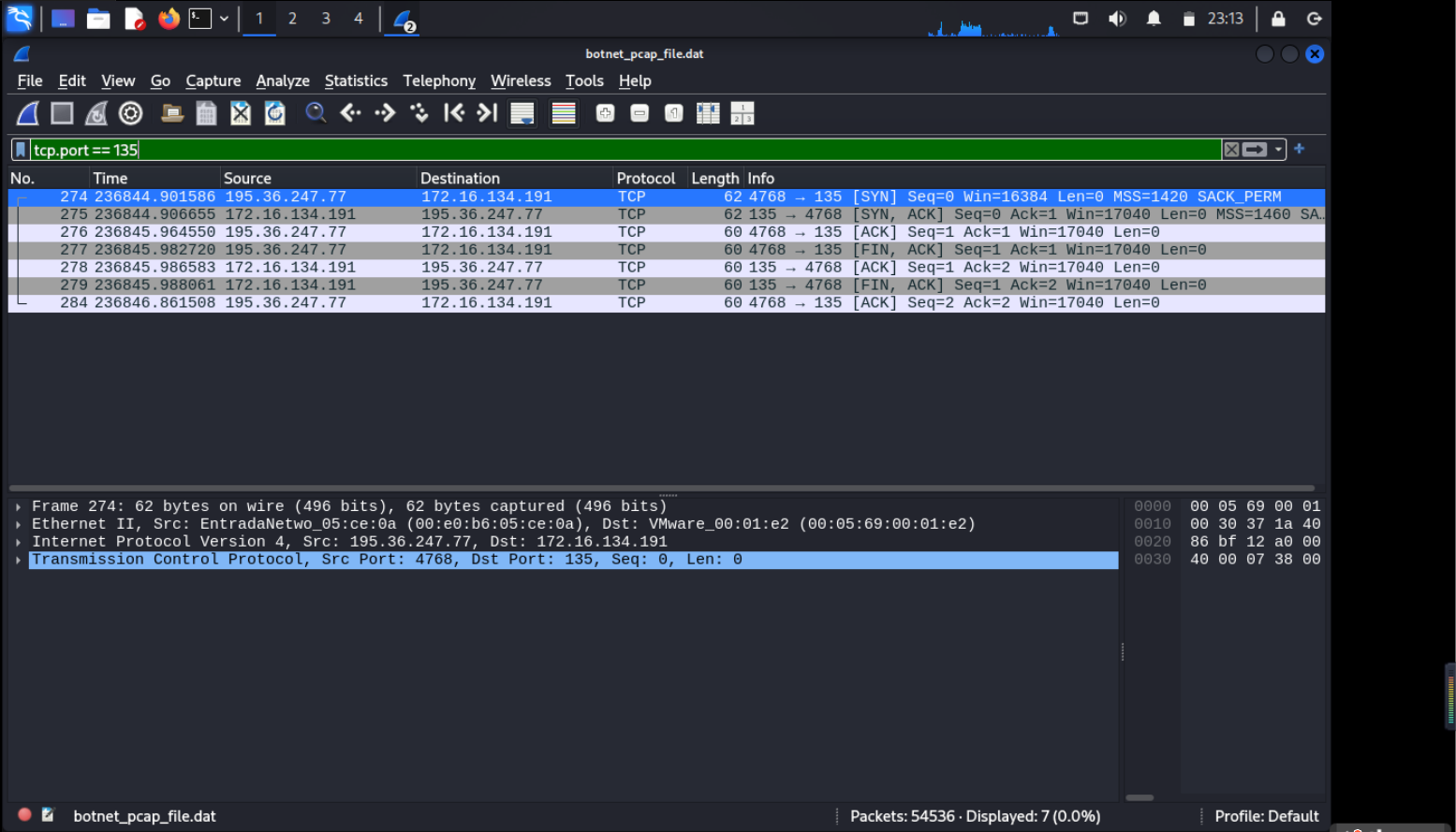Open notifications bell in panel
Viewport: 1456px width, 832px height.
1154,19
